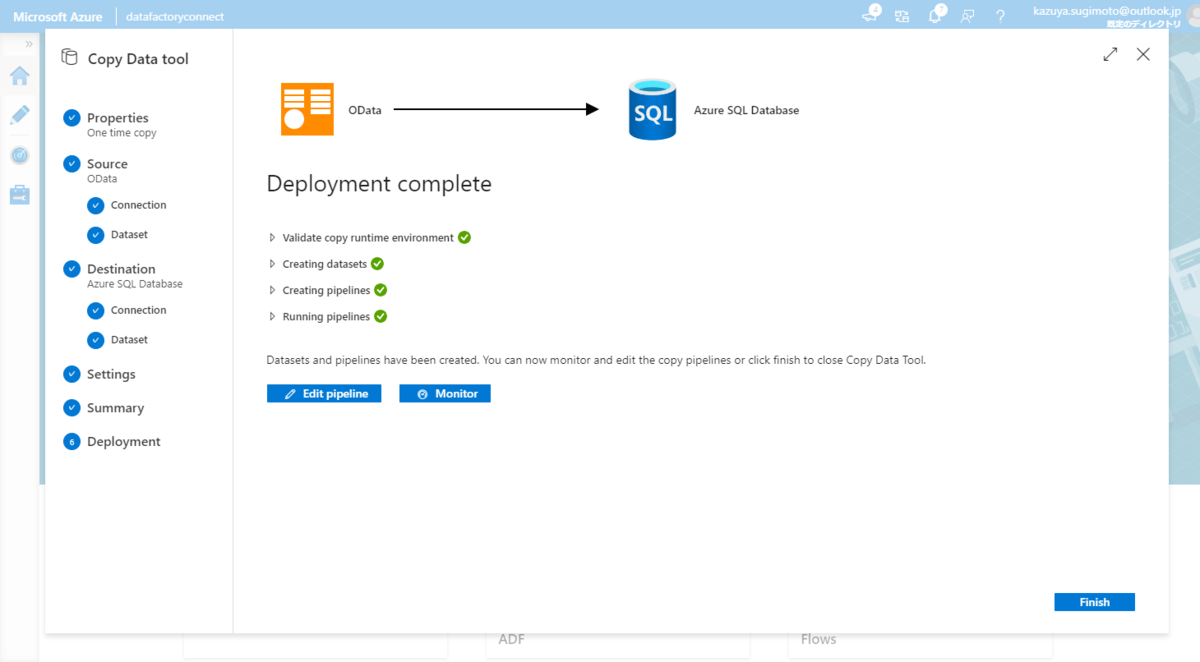Open the Monitor gauge icon in sidebar
This screenshot has height=662, width=1200.
click(x=19, y=155)
